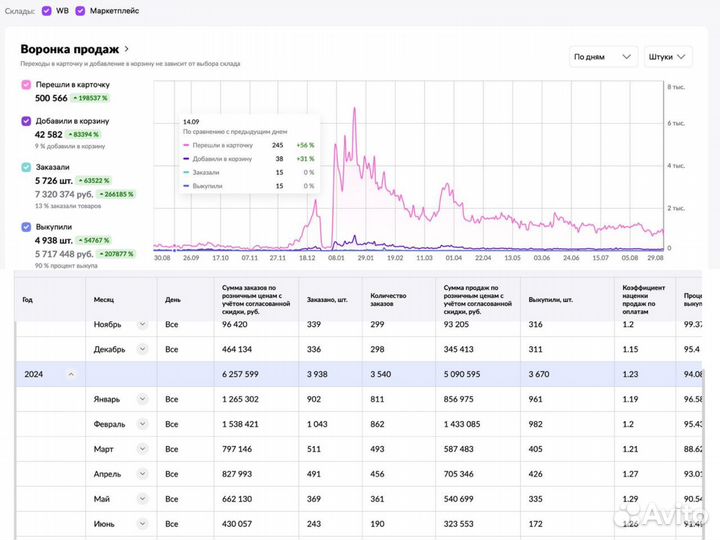
Task: Toggle the Добавили в корзину series checkbox
Action: [27, 121]
